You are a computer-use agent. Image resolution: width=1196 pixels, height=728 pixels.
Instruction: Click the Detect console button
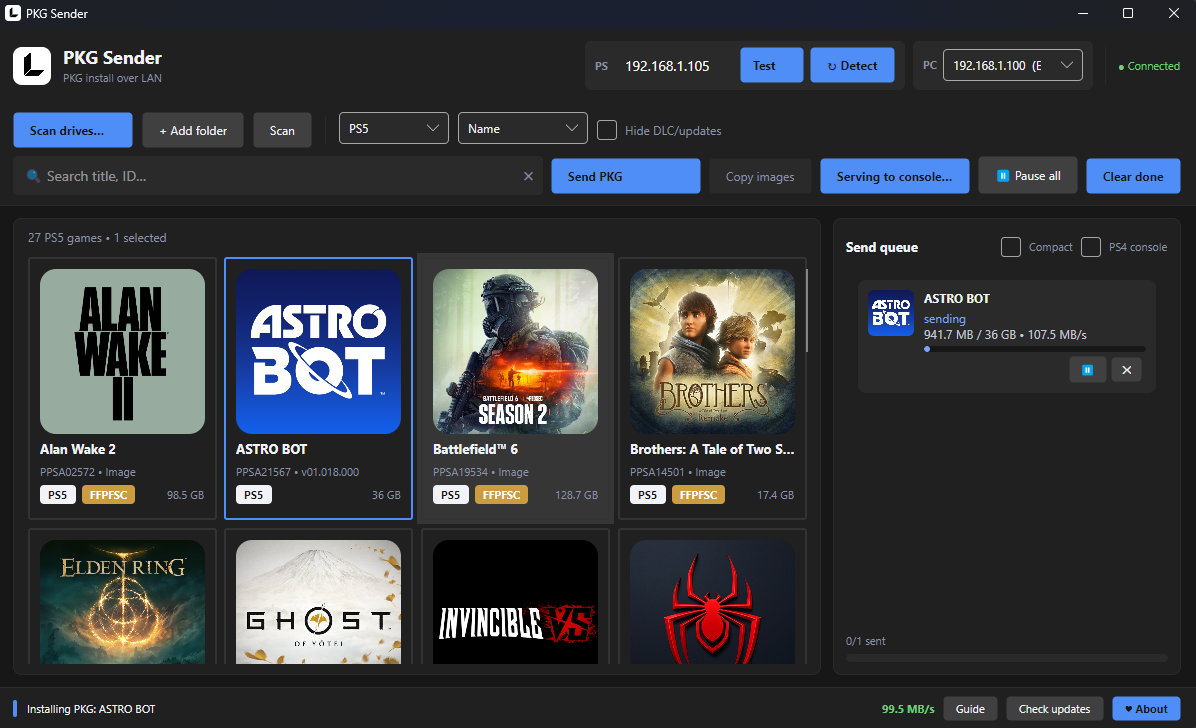coord(852,66)
